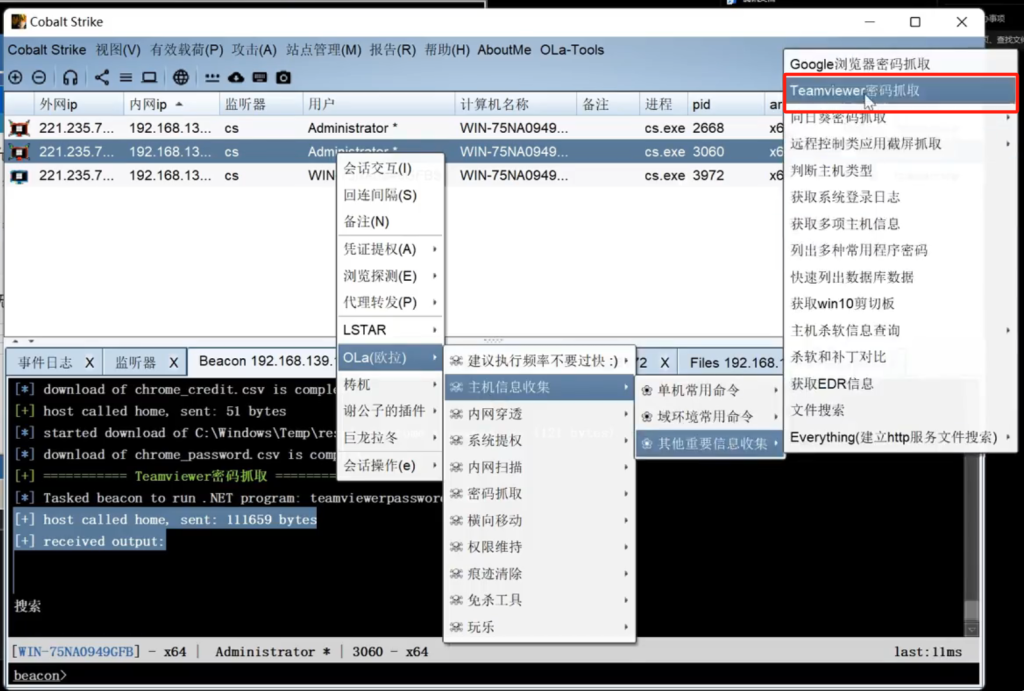The width and height of the screenshot is (1024, 691).
Task: Choose 文件搜索 from the submenu
Action: coord(900,410)
